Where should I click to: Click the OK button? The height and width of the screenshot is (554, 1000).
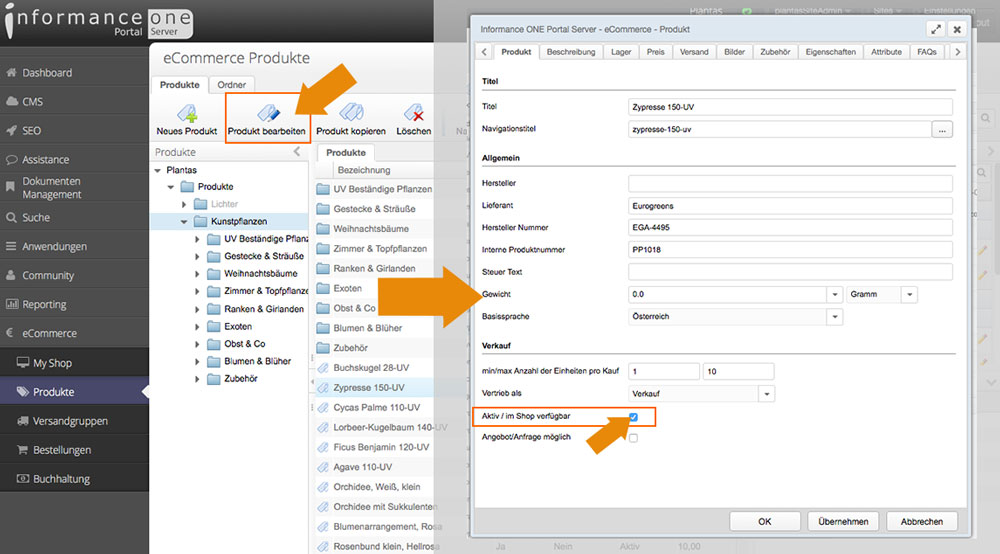pyautogui.click(x=765, y=521)
